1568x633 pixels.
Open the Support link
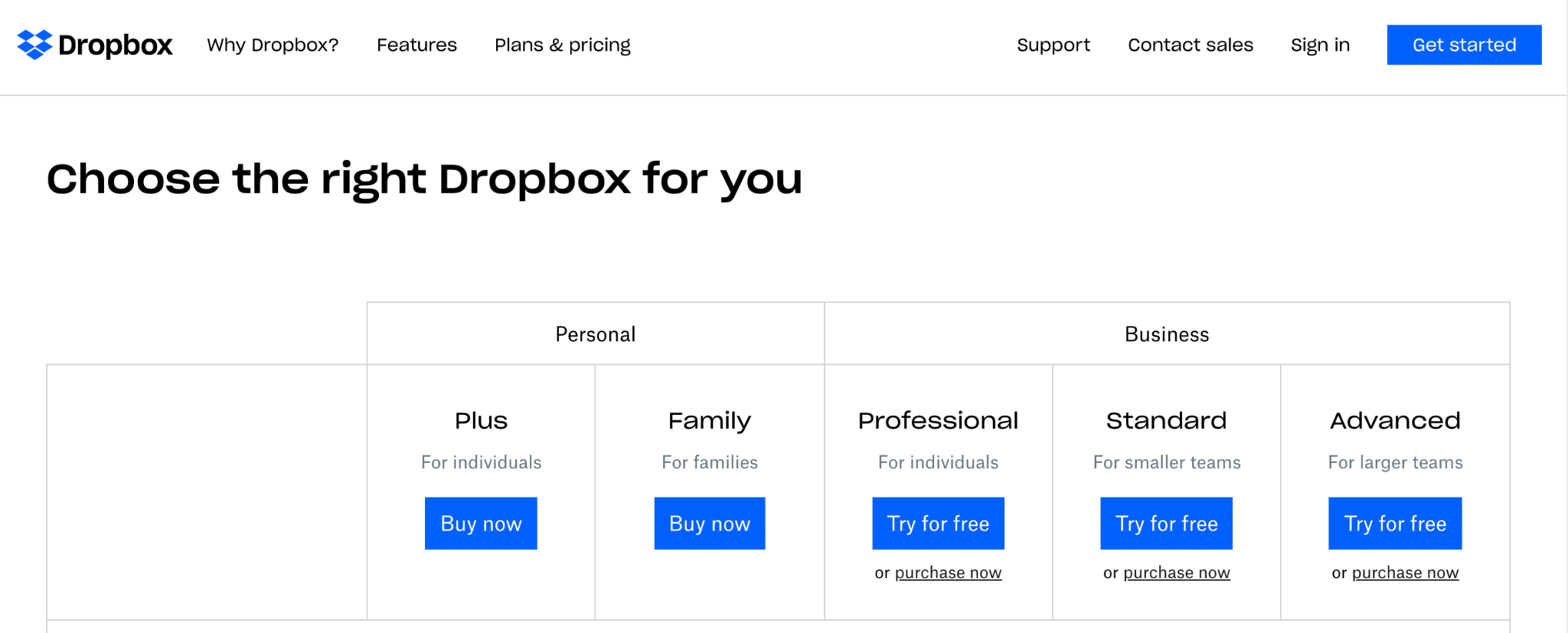[x=1053, y=45]
